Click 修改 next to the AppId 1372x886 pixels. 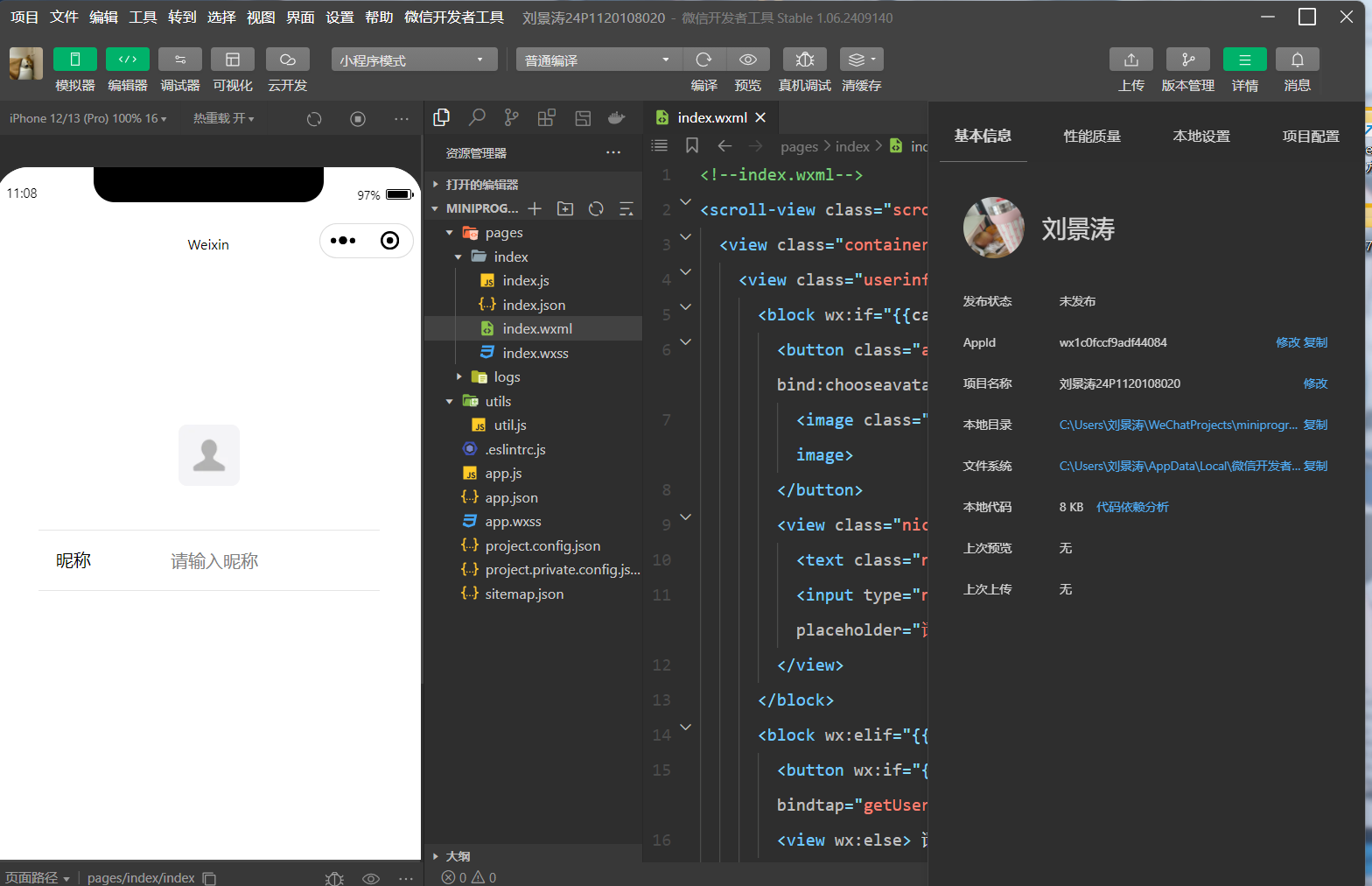pos(1287,342)
